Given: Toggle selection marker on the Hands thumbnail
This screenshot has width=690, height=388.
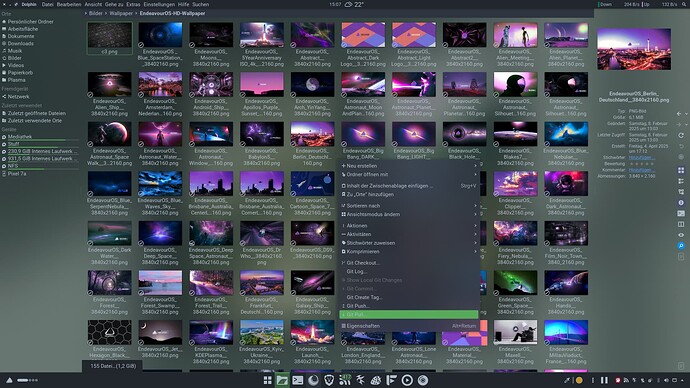Looking at the screenshot, I should point(547,293).
